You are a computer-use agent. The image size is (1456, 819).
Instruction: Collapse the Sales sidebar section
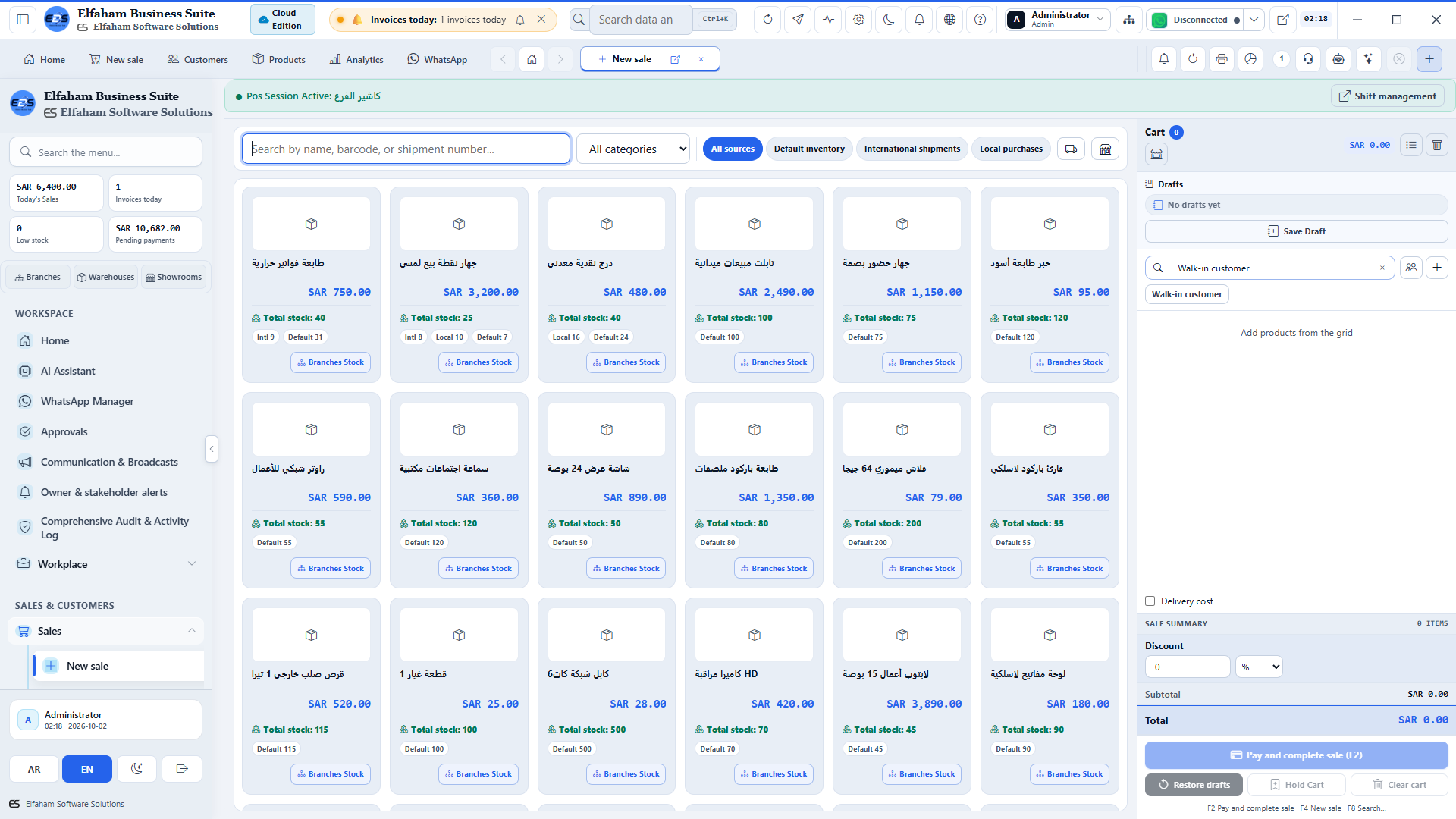106,631
